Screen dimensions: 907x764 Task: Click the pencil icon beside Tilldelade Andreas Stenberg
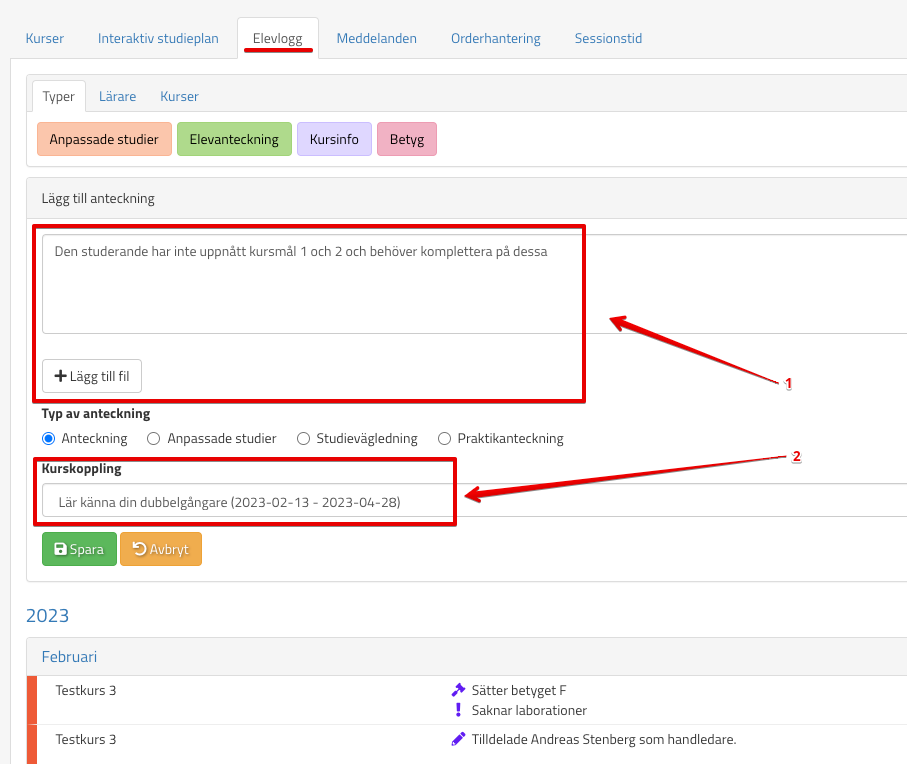point(459,739)
